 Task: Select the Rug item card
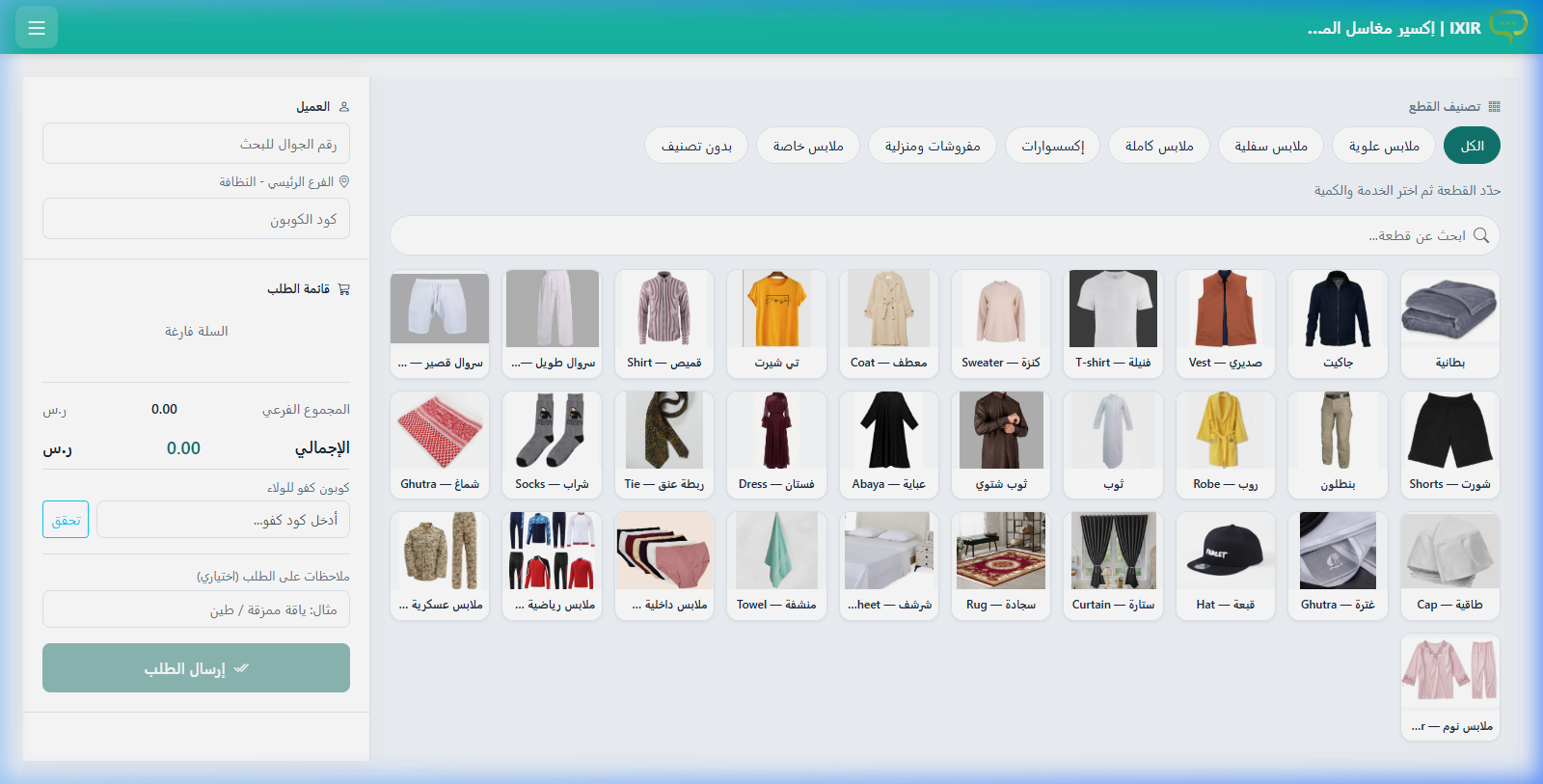coord(1000,565)
